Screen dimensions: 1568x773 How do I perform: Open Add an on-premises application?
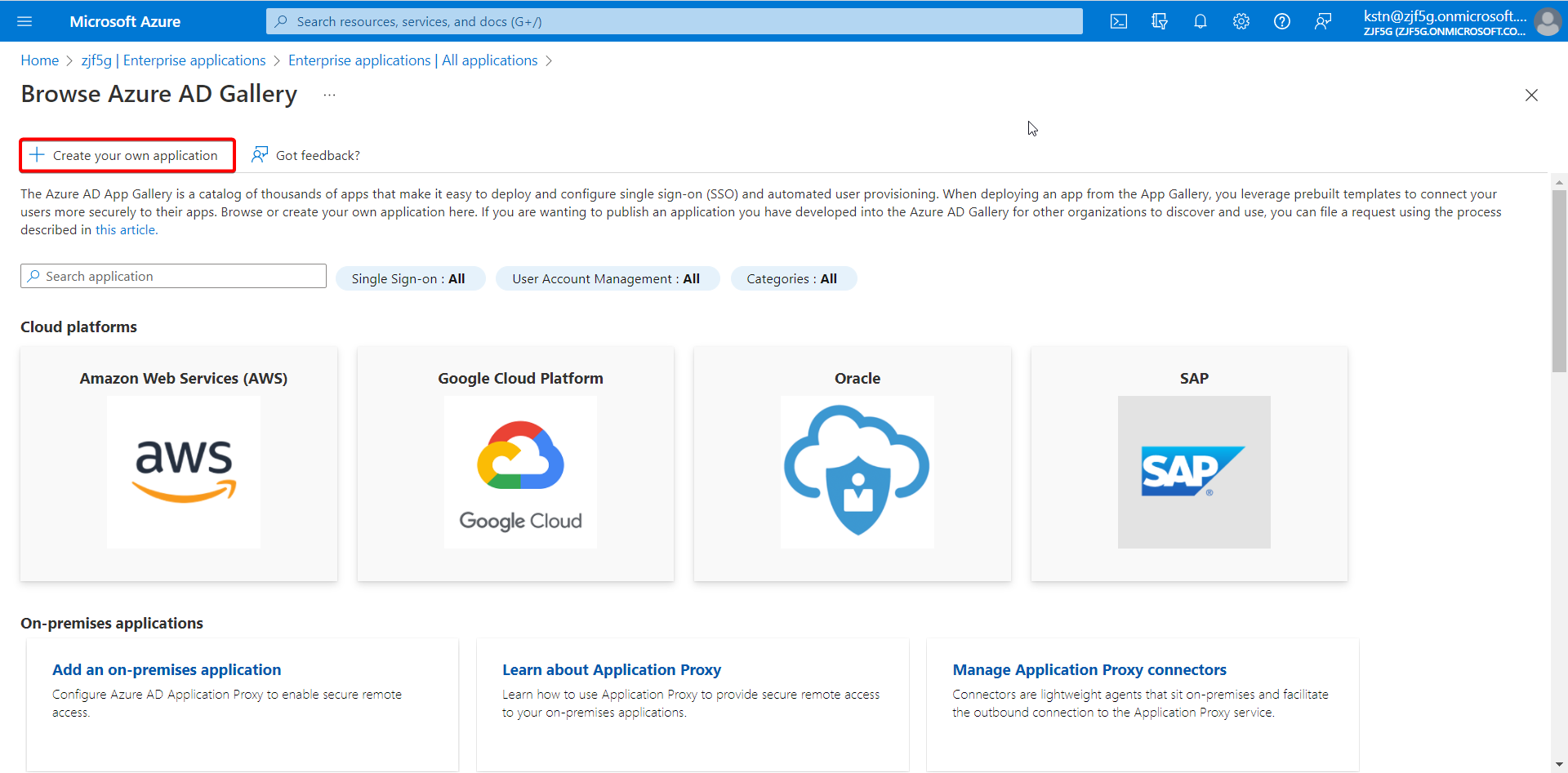tap(167, 669)
